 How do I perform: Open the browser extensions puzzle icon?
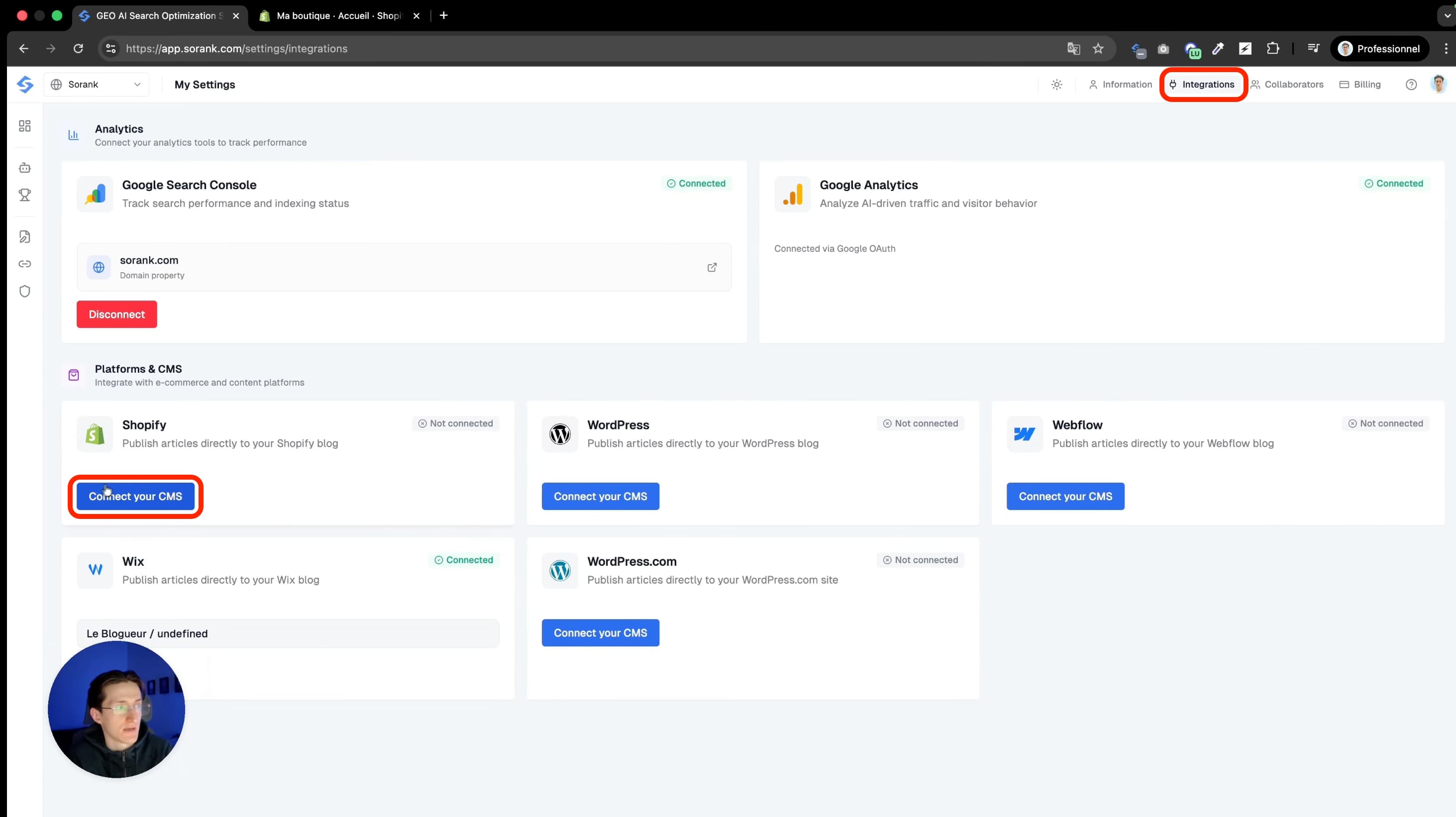[x=1272, y=49]
